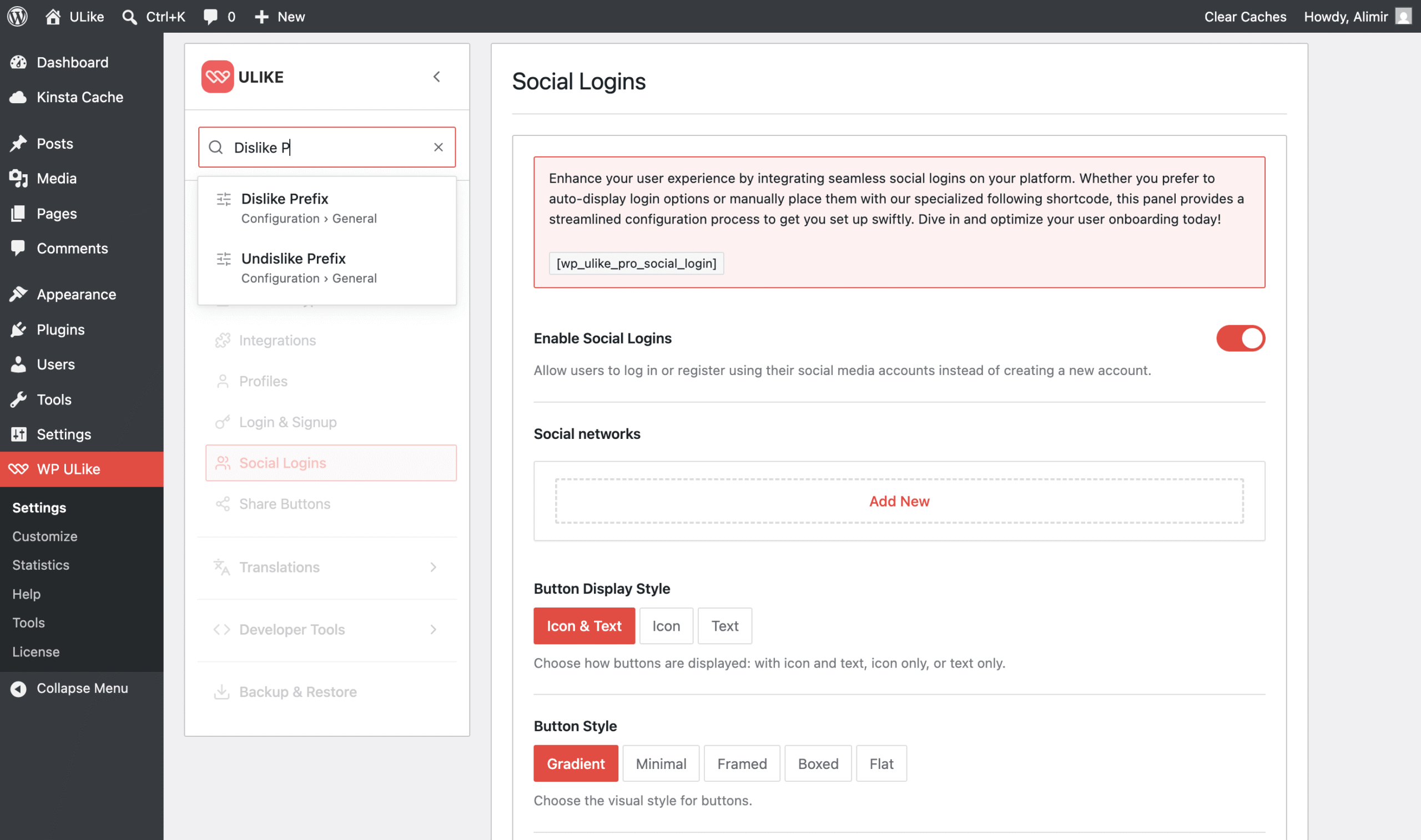1421x840 pixels.
Task: Open Integrations settings section
Action: coord(331,340)
